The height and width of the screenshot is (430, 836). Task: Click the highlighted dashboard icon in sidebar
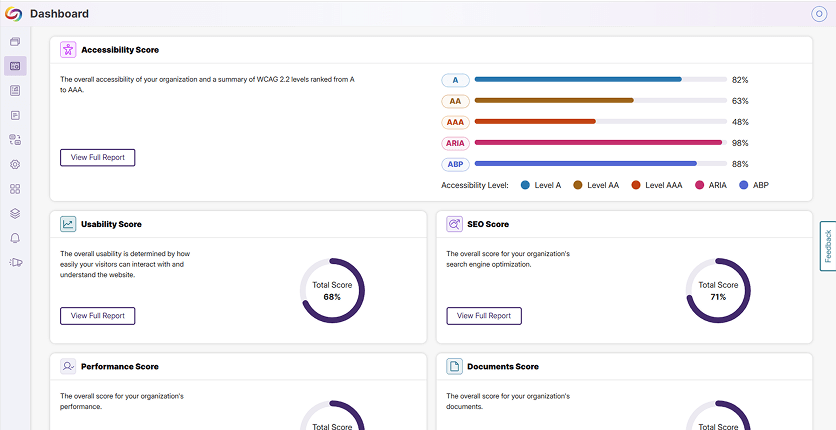pos(15,66)
